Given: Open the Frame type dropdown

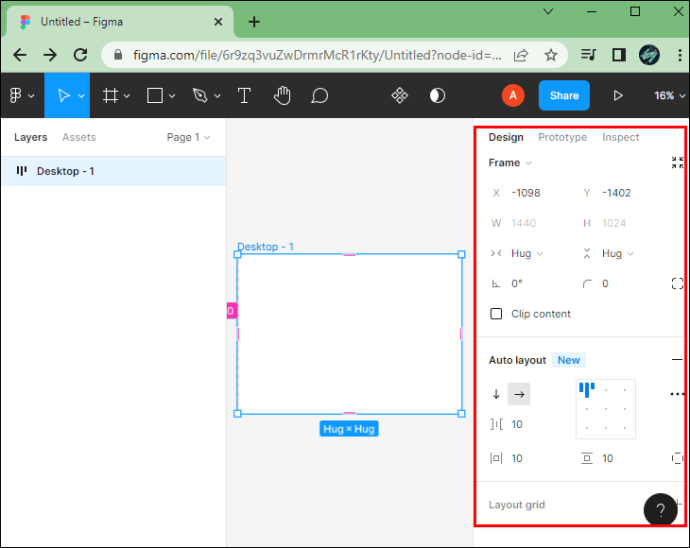Looking at the screenshot, I should coord(510,163).
